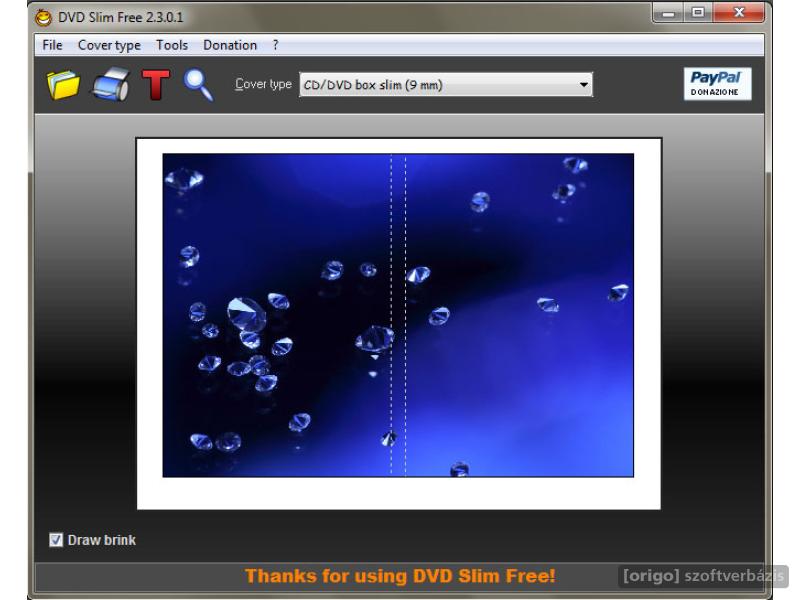Open the Tools menu
The width and height of the screenshot is (800, 600).
pos(172,45)
